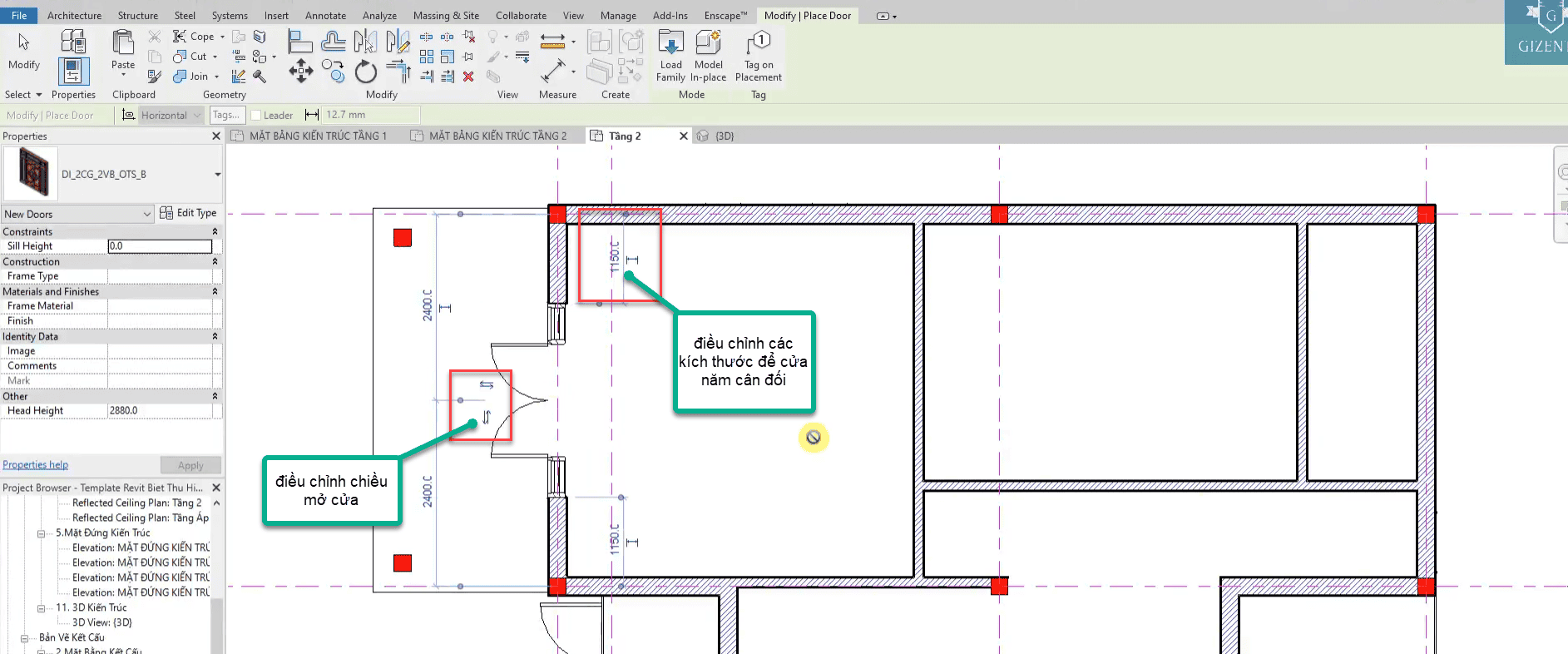Screen dimensions: 1568x654
Task: Close the Properties palette
Action: tap(216, 136)
